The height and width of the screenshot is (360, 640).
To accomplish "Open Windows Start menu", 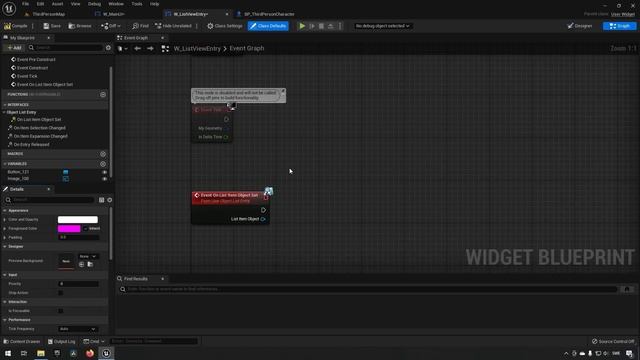I will pos(8,353).
